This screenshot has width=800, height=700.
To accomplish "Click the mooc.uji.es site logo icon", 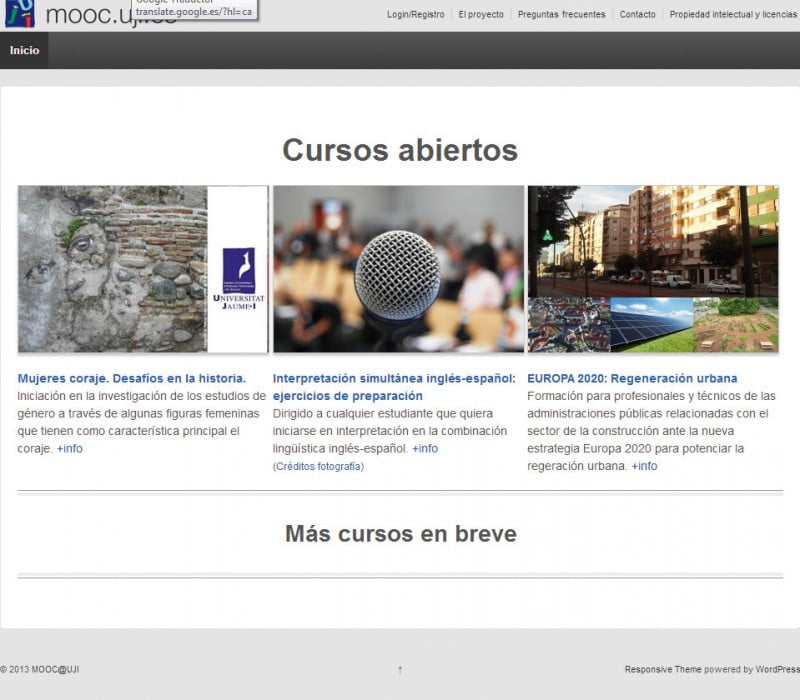I will coord(18,14).
